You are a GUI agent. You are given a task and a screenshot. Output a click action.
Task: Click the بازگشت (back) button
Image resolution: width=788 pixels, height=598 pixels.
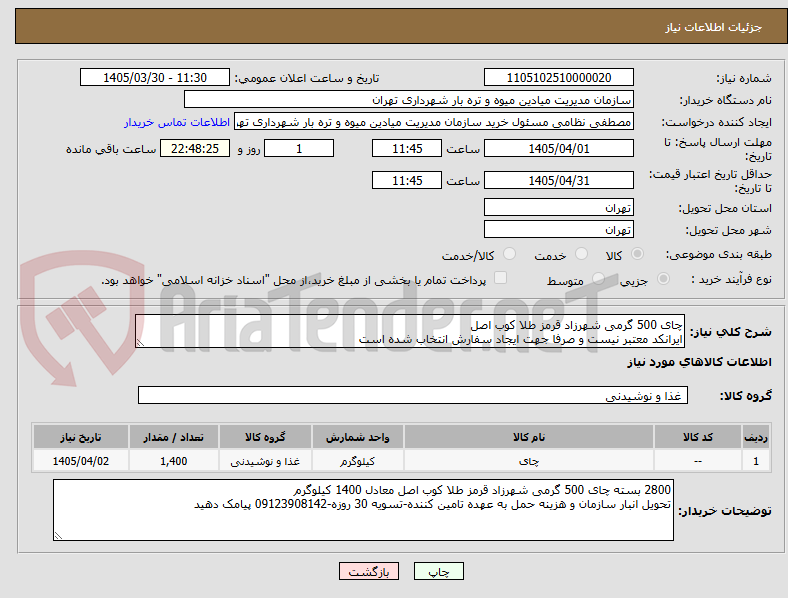(x=369, y=571)
